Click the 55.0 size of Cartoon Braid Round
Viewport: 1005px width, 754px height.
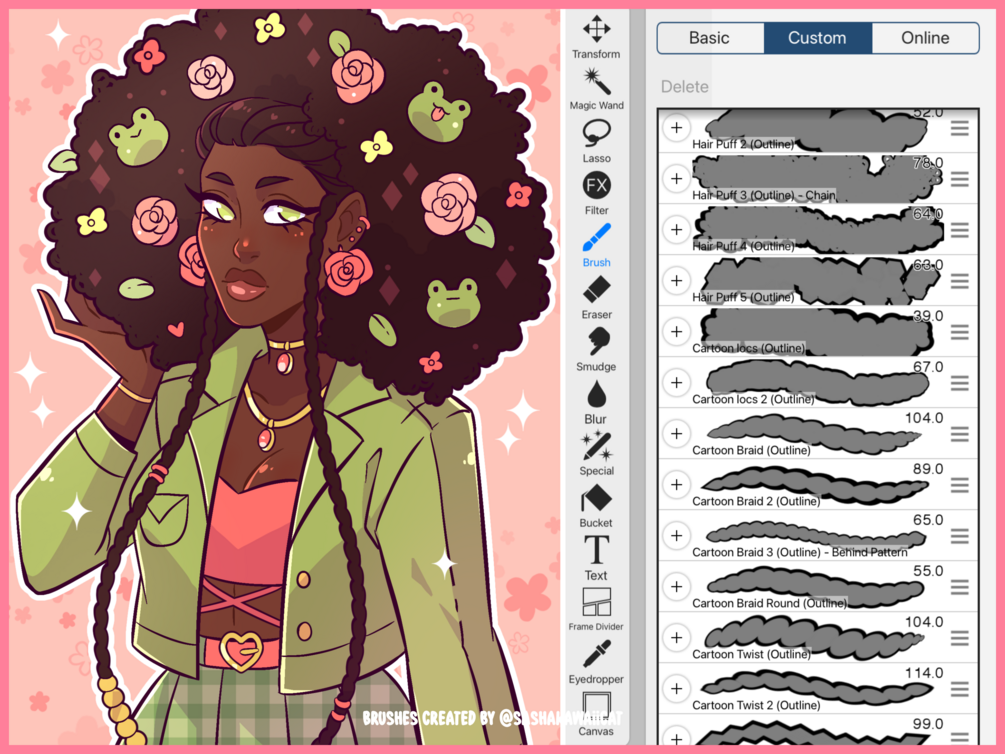[x=927, y=571]
